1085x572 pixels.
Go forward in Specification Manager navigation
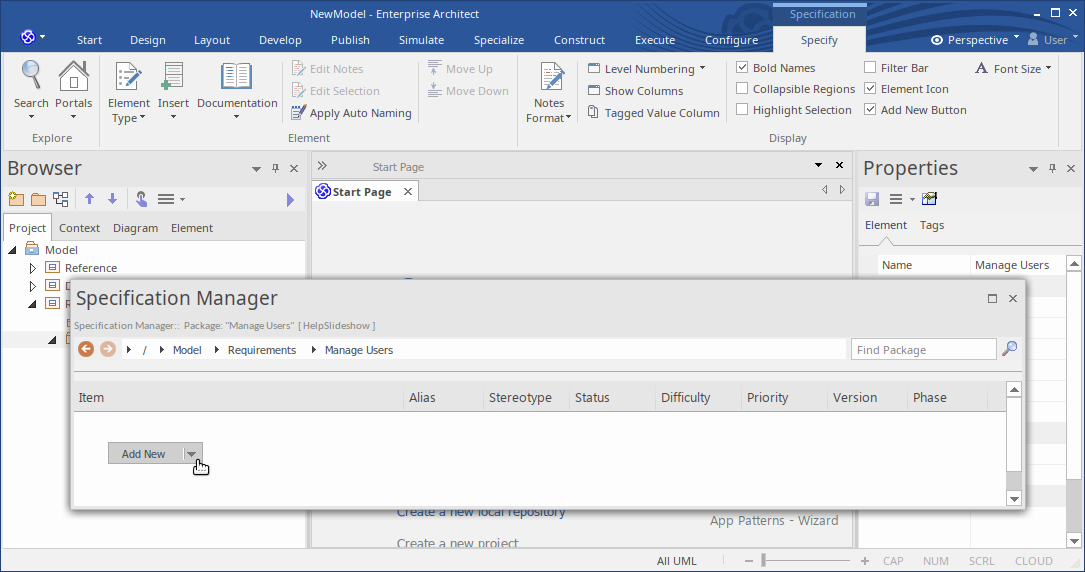[x=107, y=349]
